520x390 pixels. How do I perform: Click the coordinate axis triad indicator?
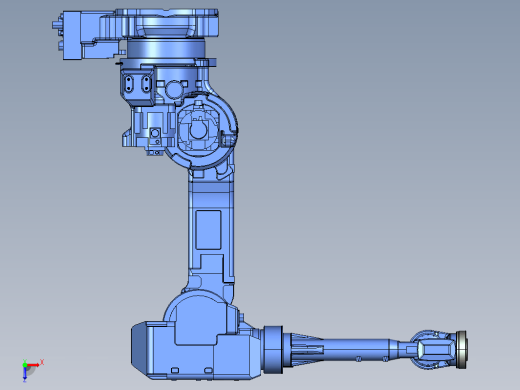(x=32, y=370)
